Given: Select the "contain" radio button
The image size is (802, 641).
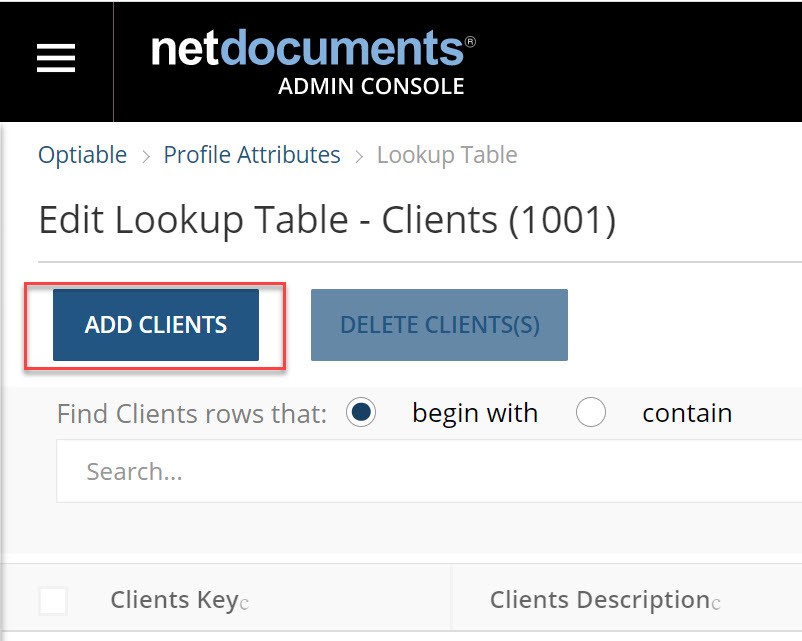Looking at the screenshot, I should (590, 412).
